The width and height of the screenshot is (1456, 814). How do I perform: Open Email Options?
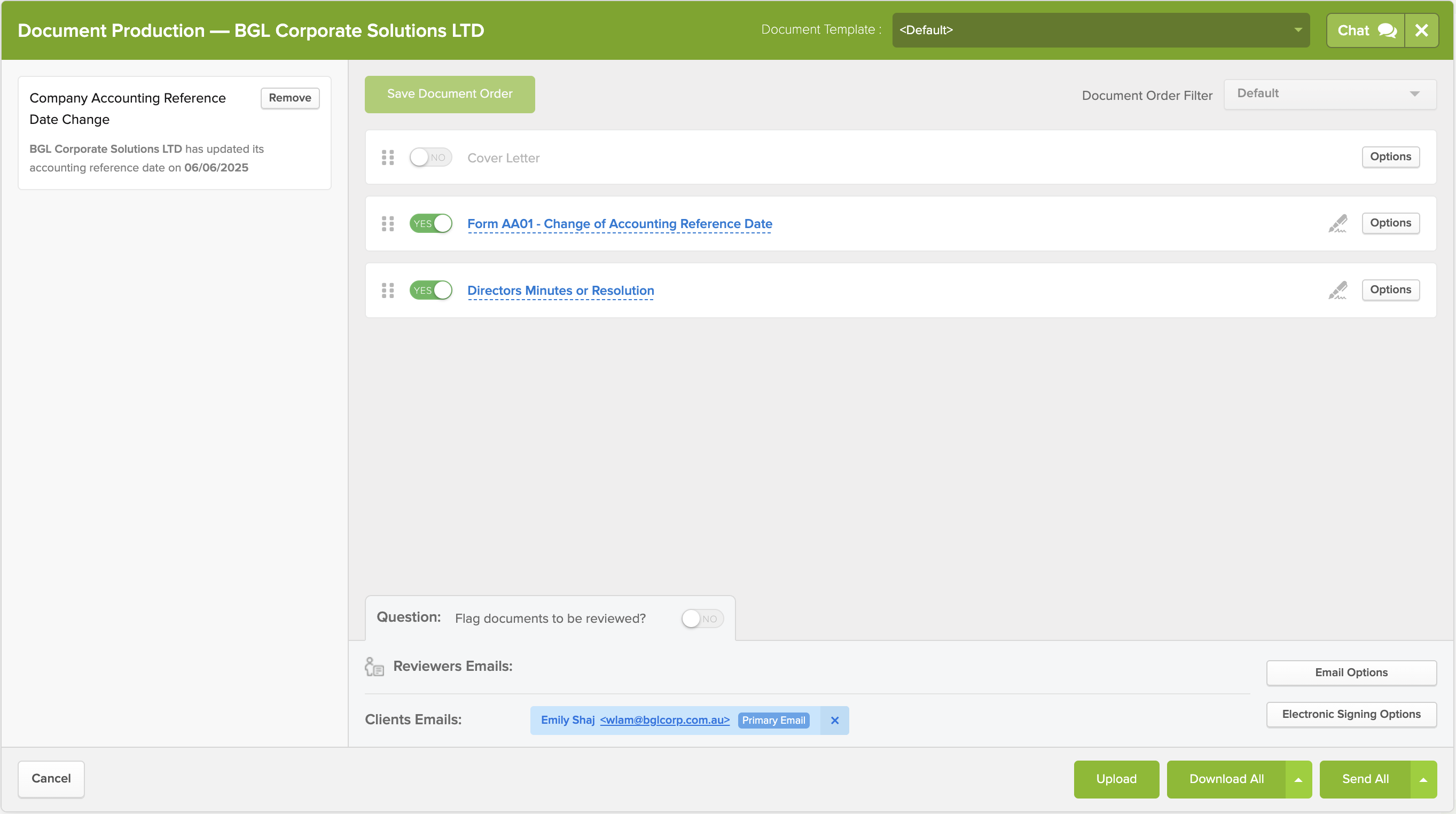coord(1351,672)
